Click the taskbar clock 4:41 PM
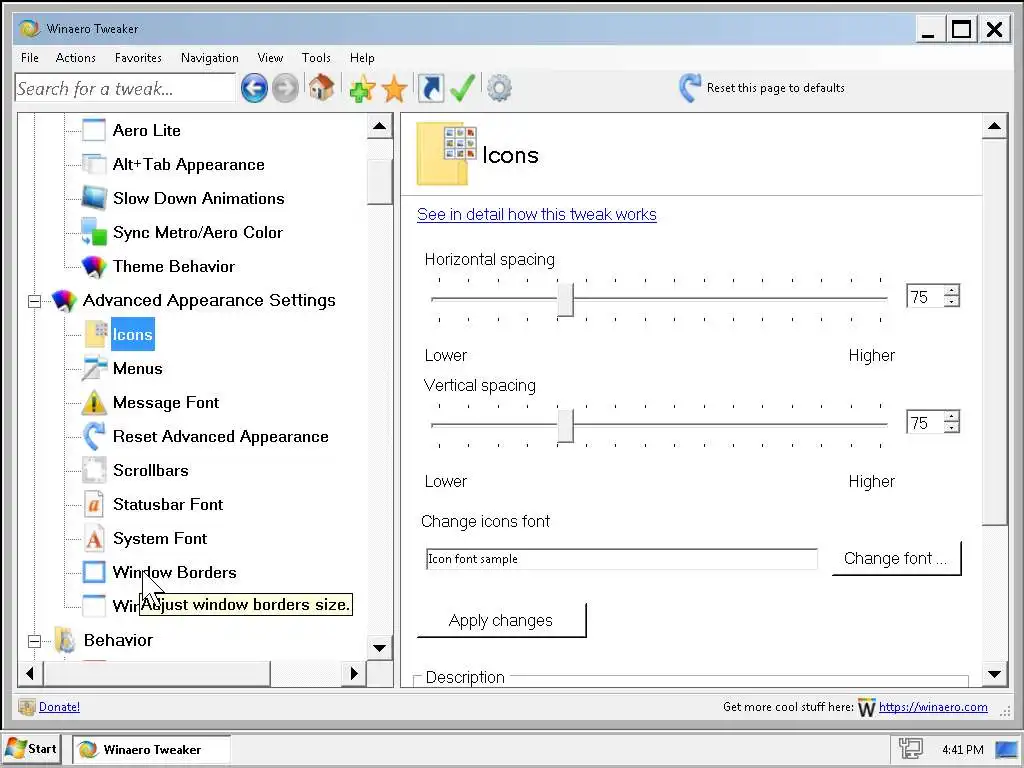1024x768 pixels. point(963,750)
